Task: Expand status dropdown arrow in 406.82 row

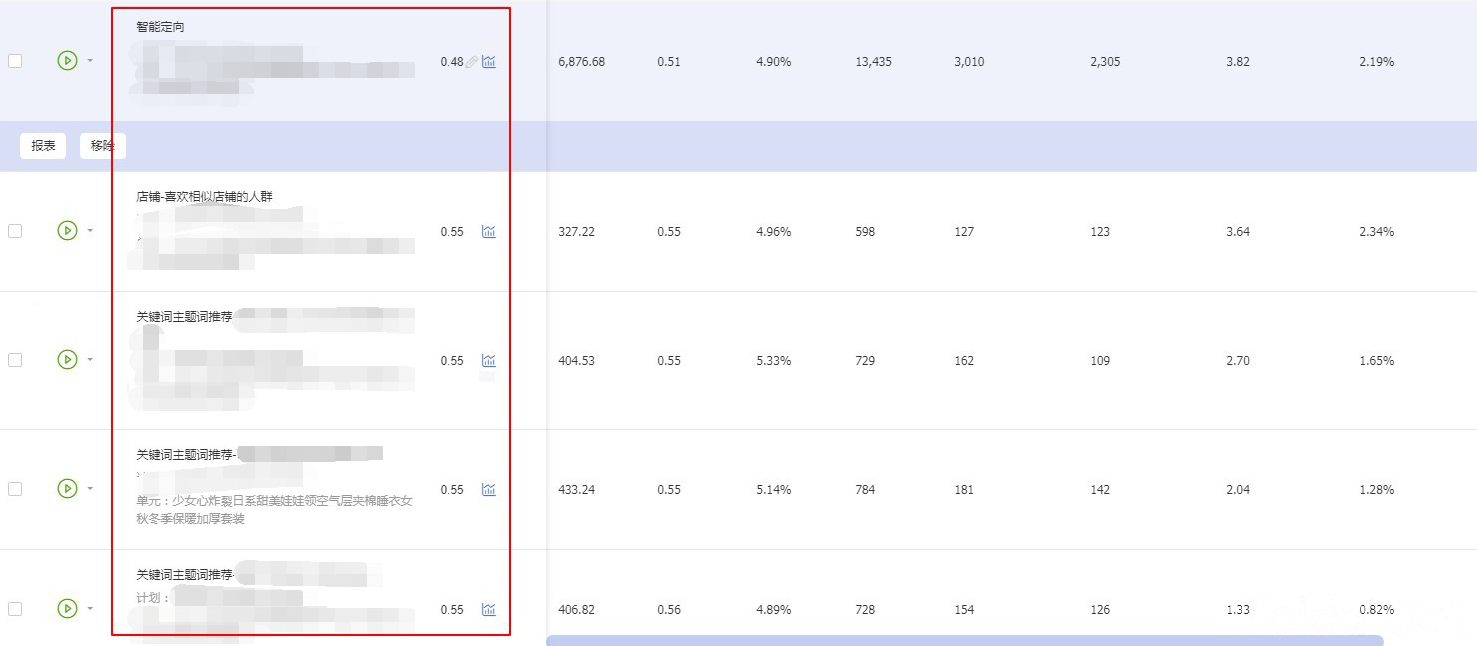Action: [x=90, y=609]
